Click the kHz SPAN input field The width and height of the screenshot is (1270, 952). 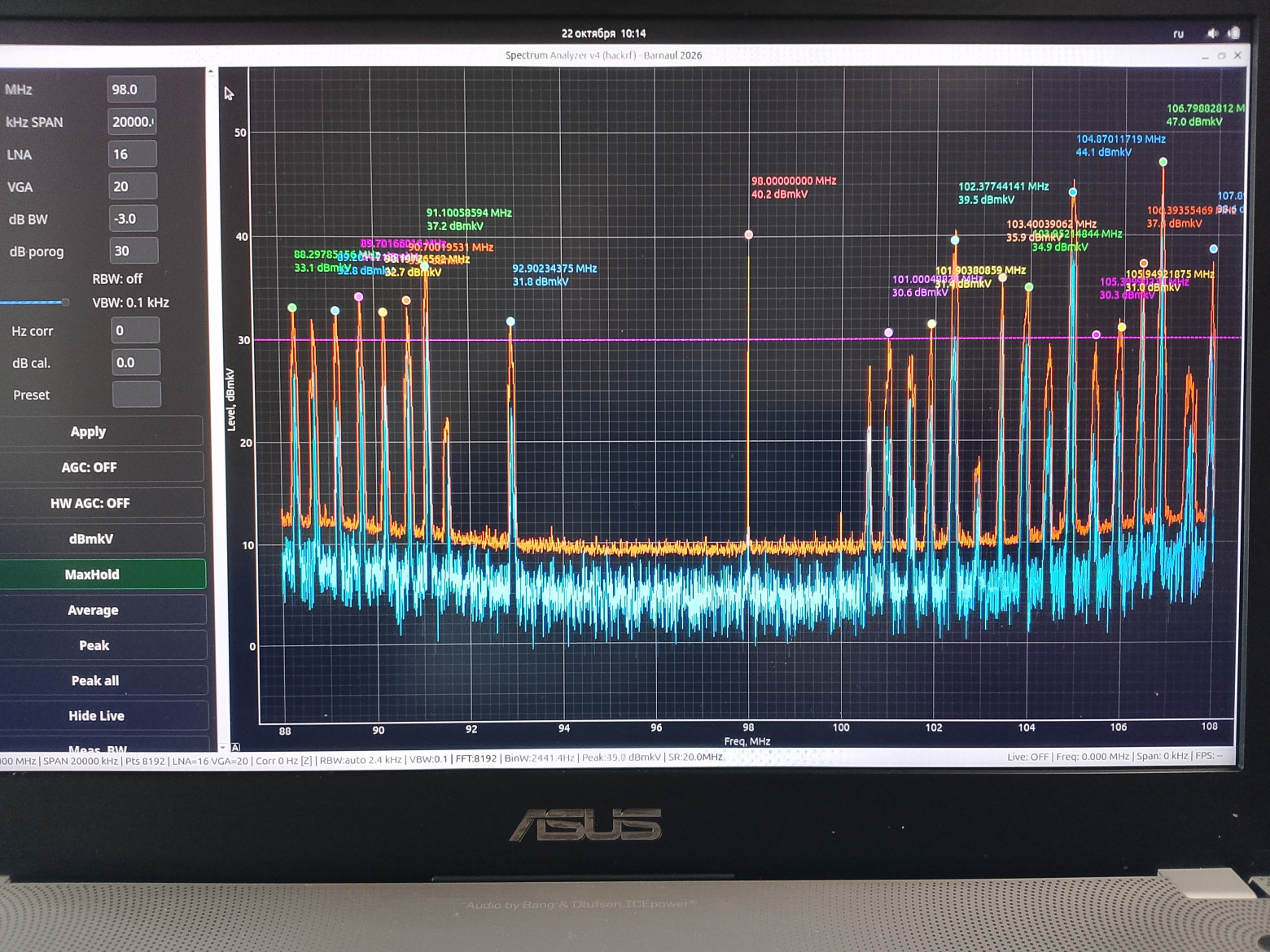point(132,122)
